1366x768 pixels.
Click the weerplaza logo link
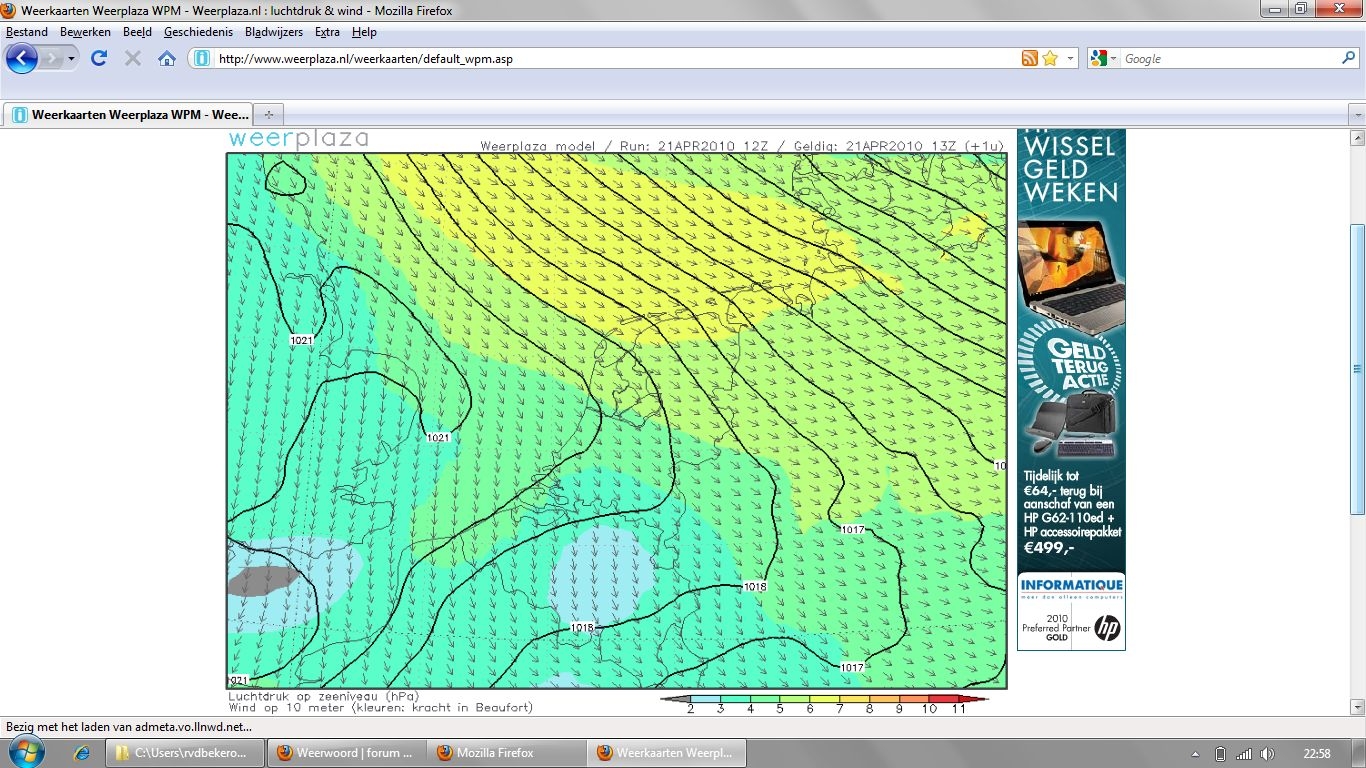(x=298, y=139)
